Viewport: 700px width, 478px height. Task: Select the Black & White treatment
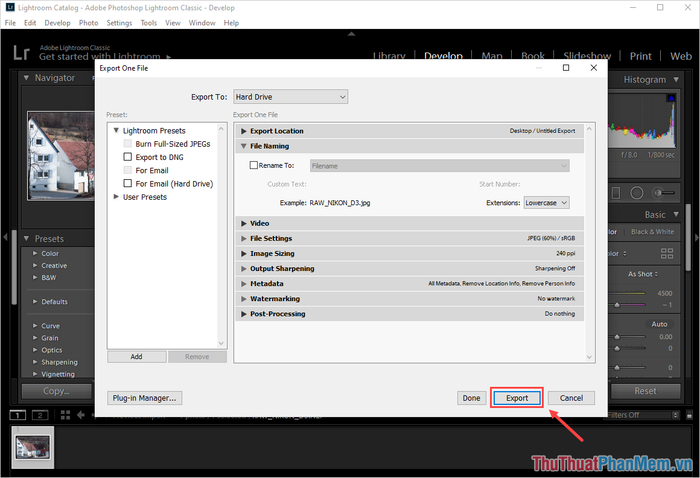pyautogui.click(x=652, y=232)
